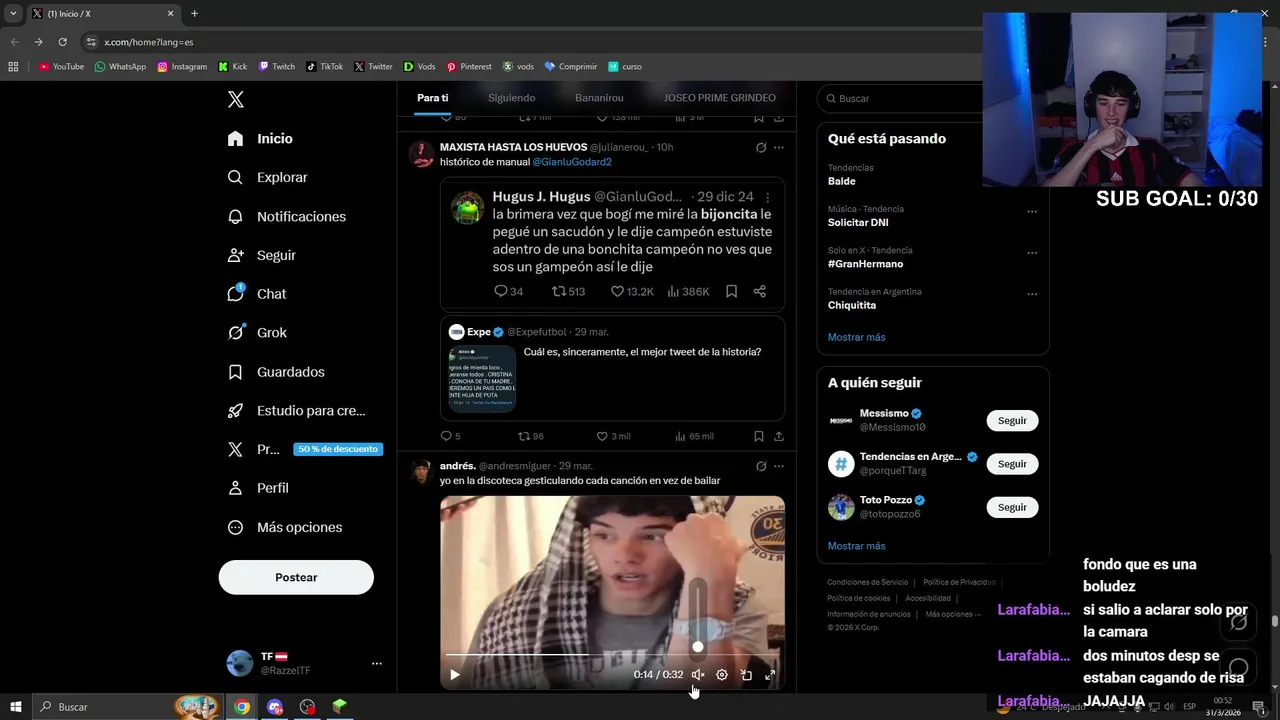Toggle video picture-in-picture icon
Image resolution: width=1280 pixels, height=720 pixels.
pyautogui.click(x=746, y=675)
